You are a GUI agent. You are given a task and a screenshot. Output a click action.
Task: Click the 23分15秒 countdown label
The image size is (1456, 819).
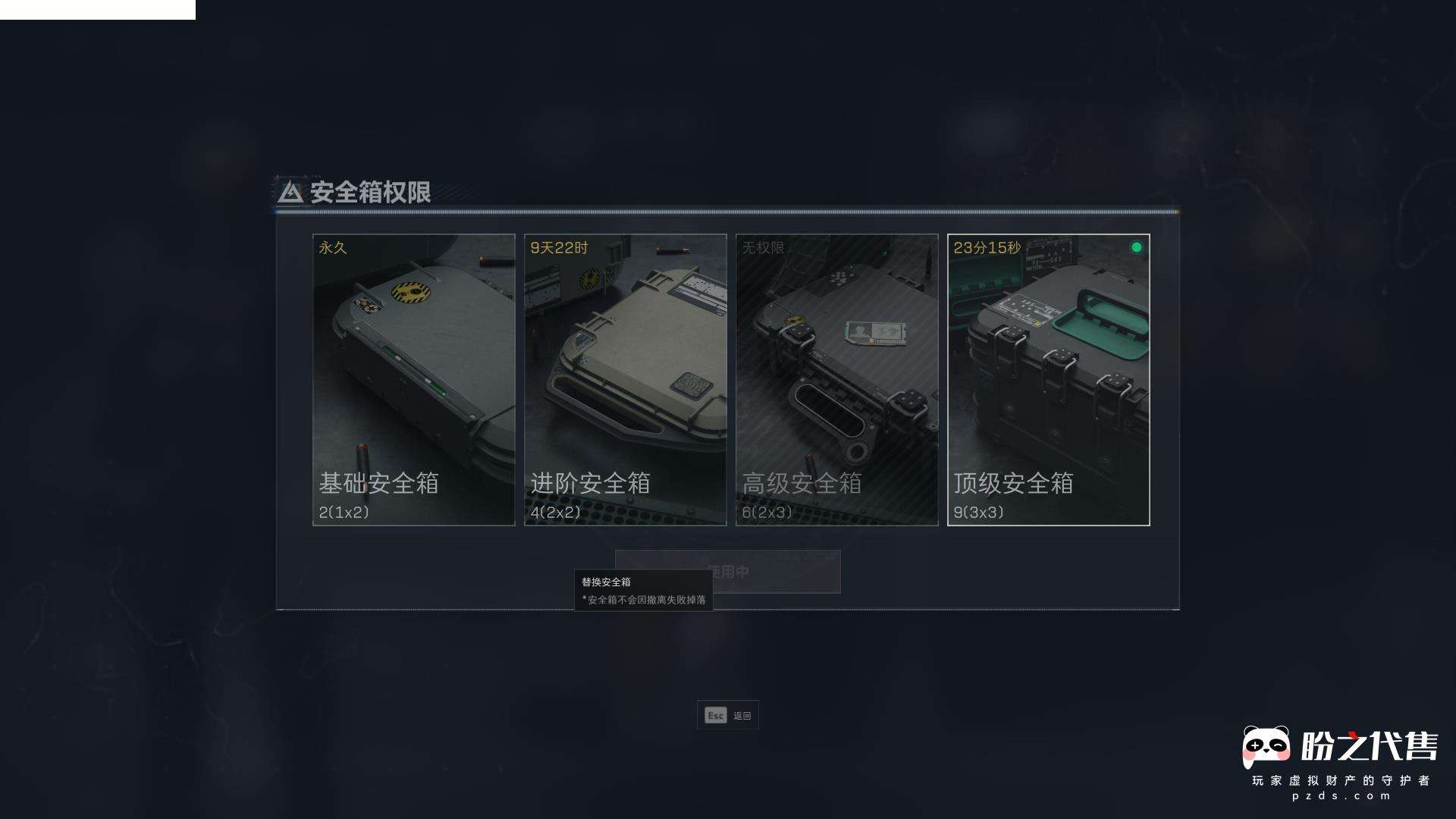pyautogui.click(x=987, y=248)
